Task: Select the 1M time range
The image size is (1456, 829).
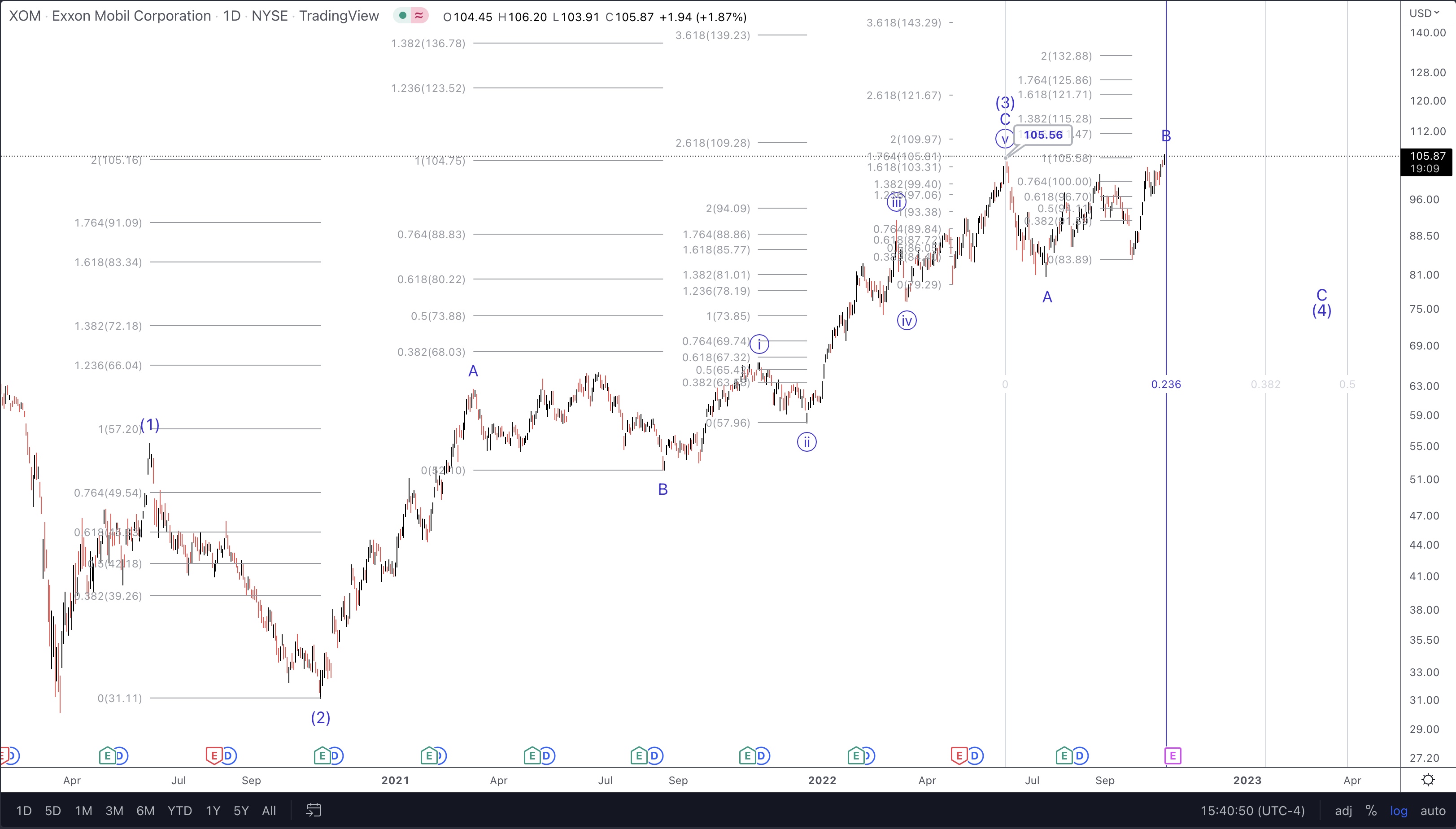Action: pos(84,811)
